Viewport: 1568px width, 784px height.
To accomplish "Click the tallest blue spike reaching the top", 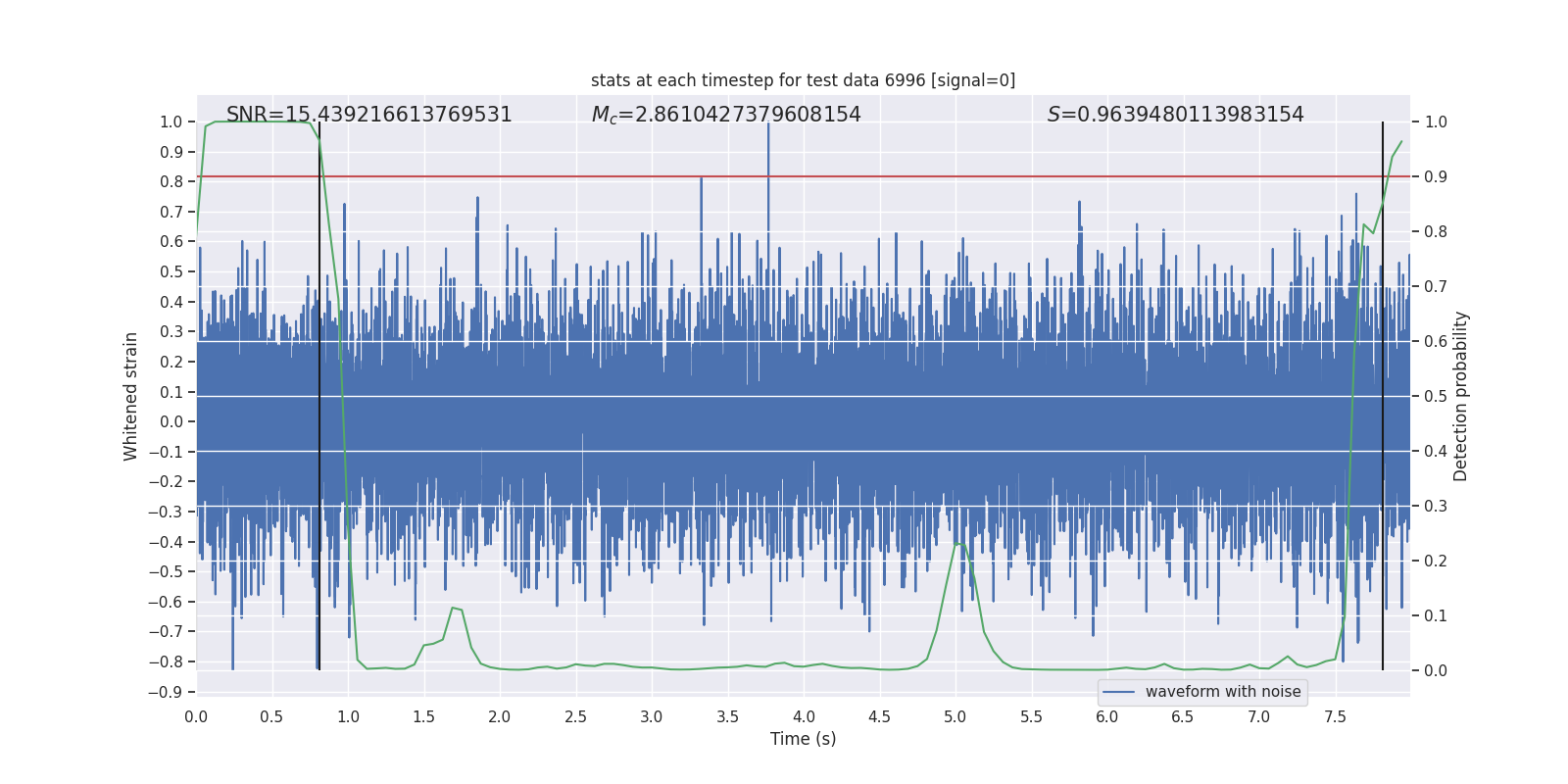I will 768,137.
